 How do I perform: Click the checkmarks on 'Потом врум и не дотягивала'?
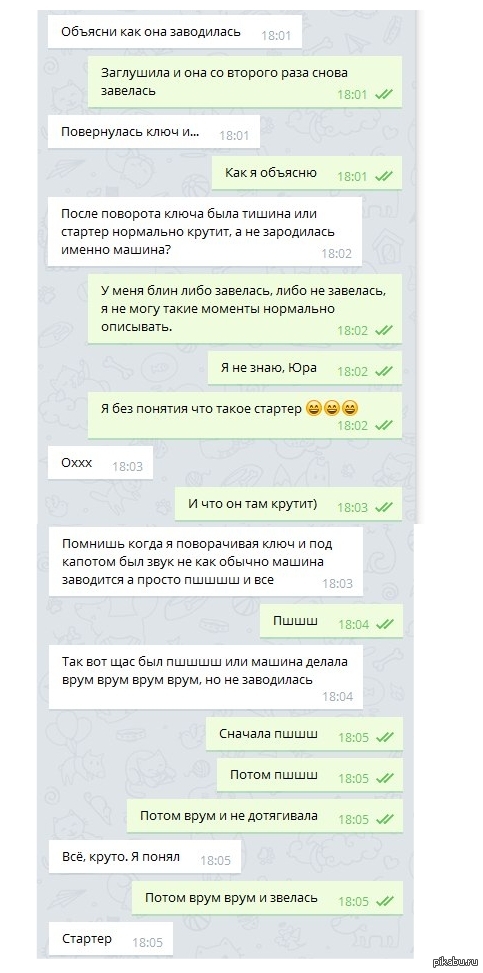click(386, 819)
